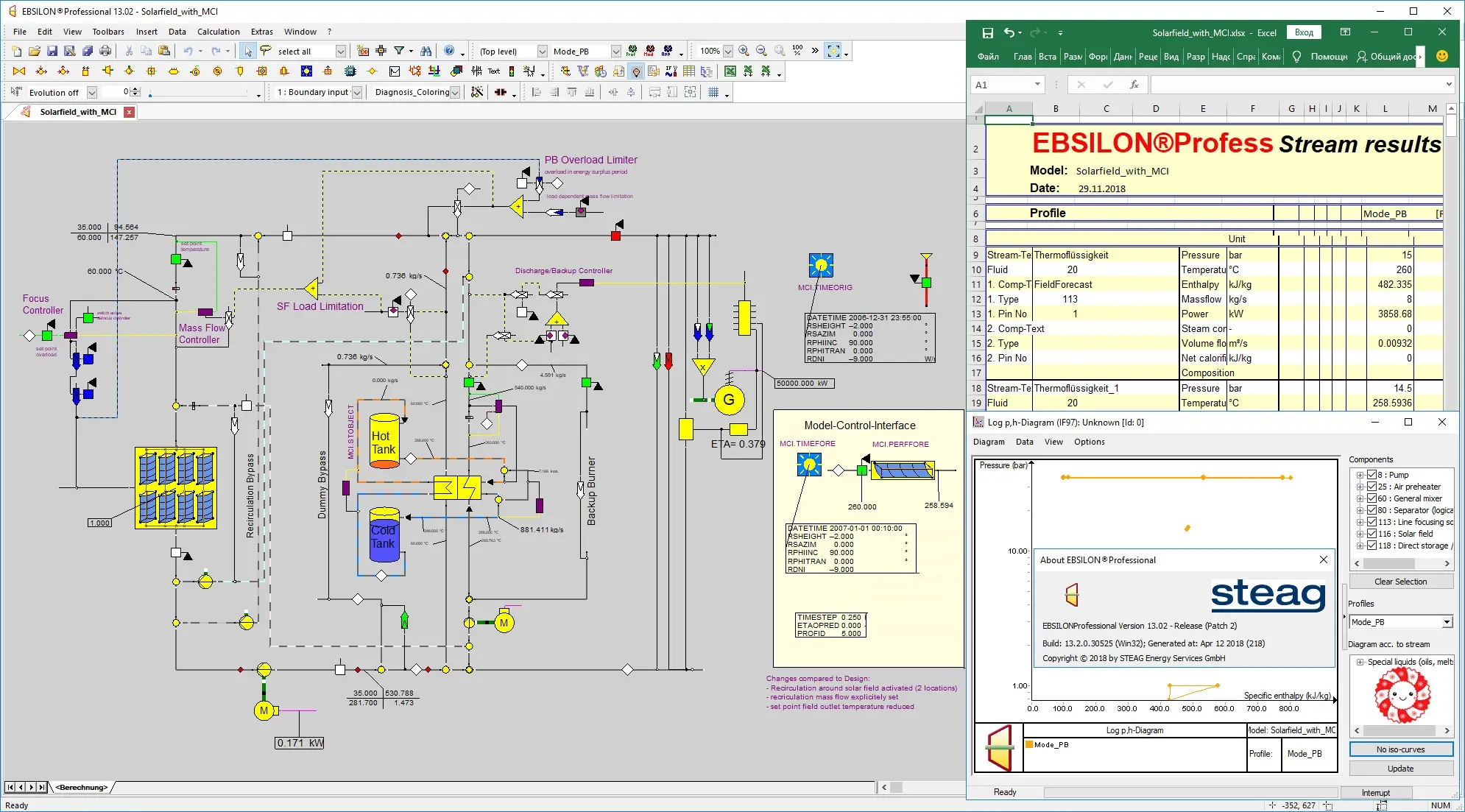Image resolution: width=1465 pixels, height=812 pixels.
Task: Open the 'Evolution off' dropdown
Action: [x=92, y=92]
